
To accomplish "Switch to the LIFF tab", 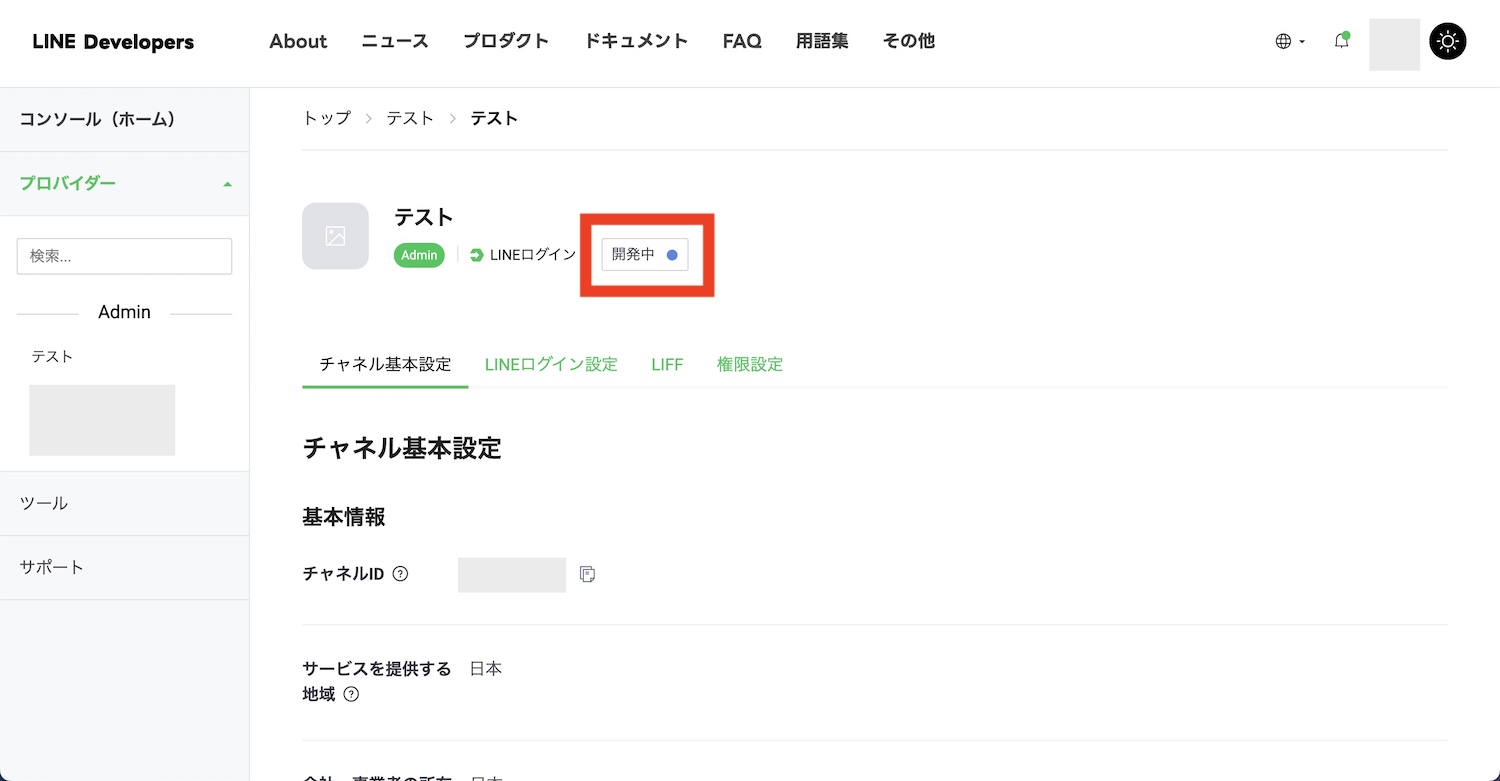I will (667, 364).
